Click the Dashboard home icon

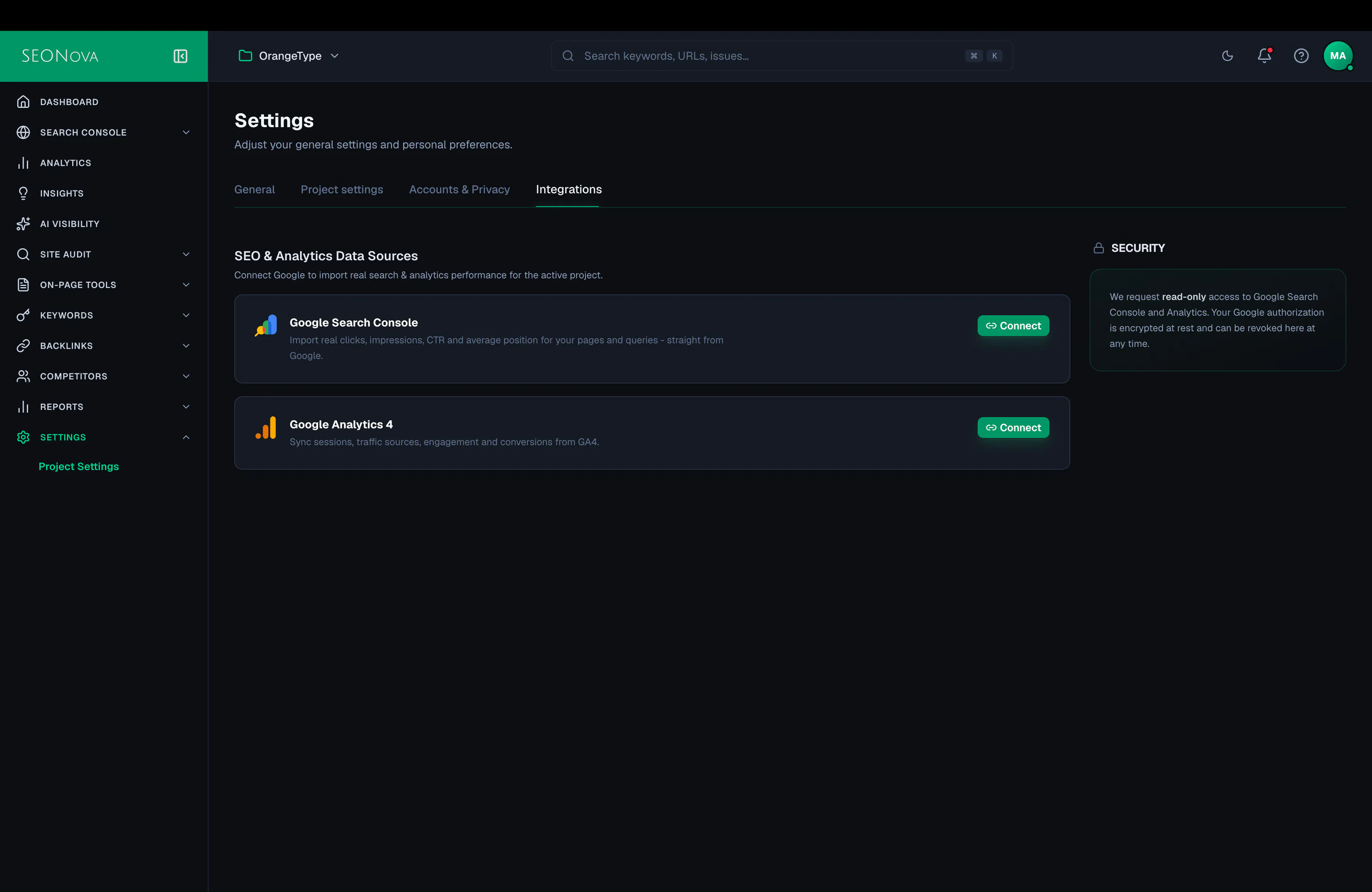[23, 102]
